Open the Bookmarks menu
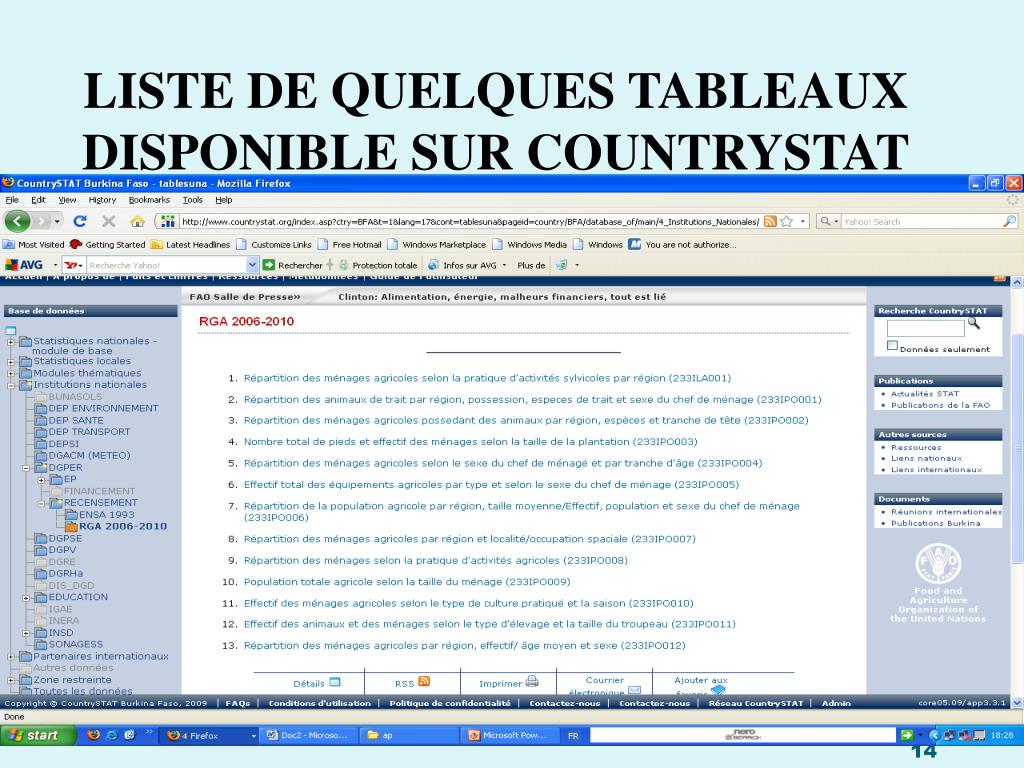This screenshot has width=1024, height=768. [149, 200]
